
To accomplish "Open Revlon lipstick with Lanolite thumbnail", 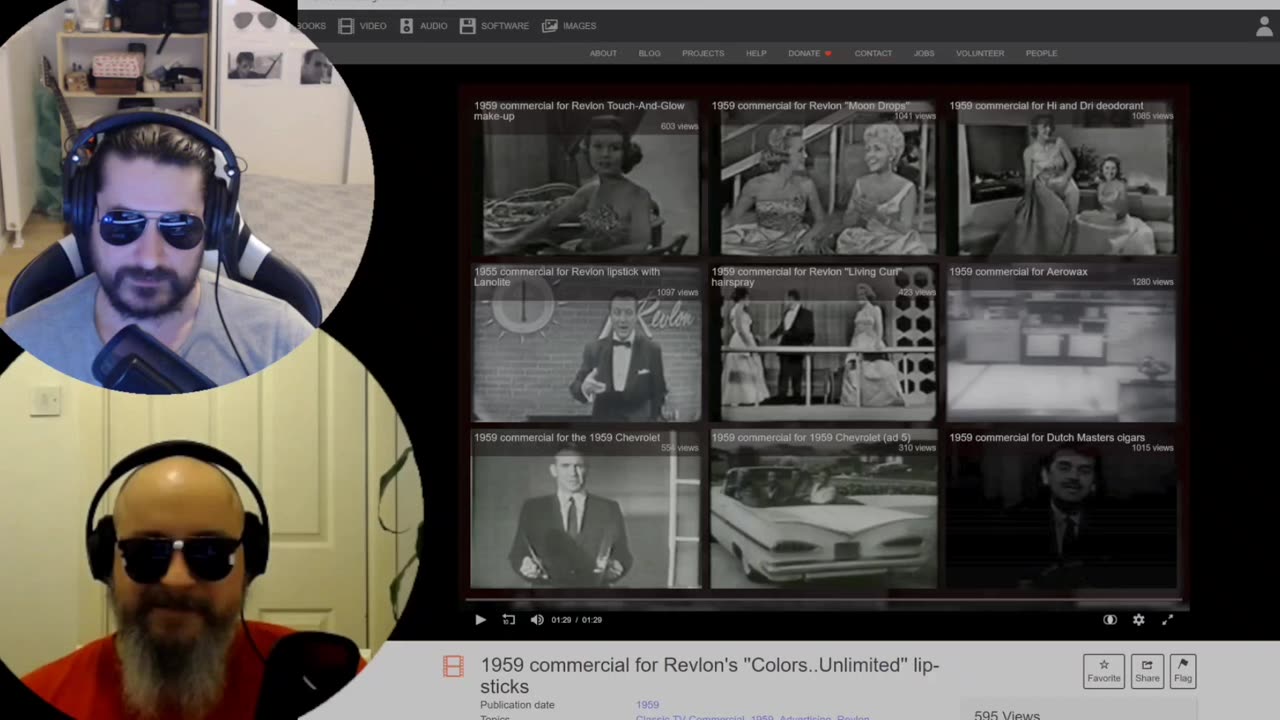I will (586, 343).
